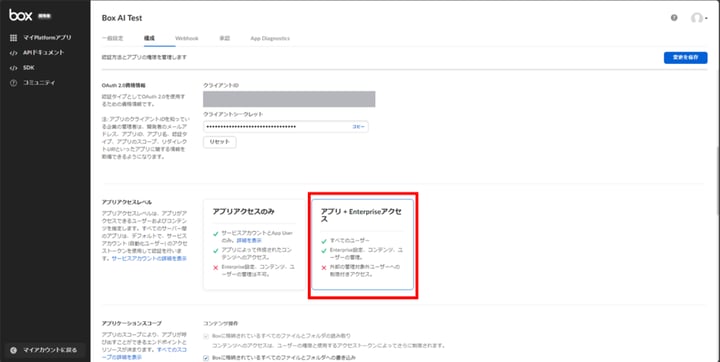Select the アプリアクセスのみ access level card
720x362 pixels.
(x=254, y=244)
